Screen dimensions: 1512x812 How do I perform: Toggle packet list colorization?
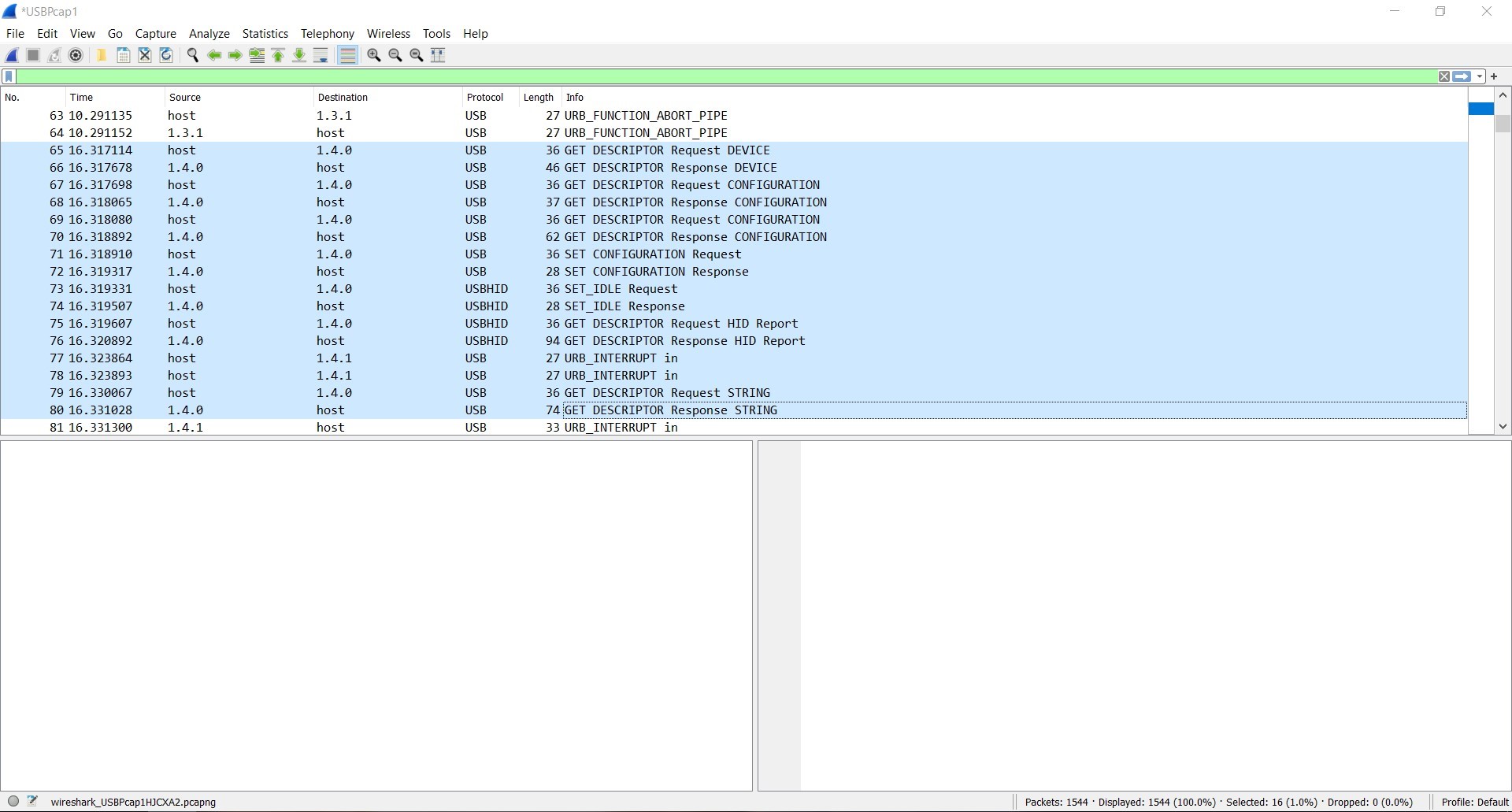pyautogui.click(x=347, y=55)
